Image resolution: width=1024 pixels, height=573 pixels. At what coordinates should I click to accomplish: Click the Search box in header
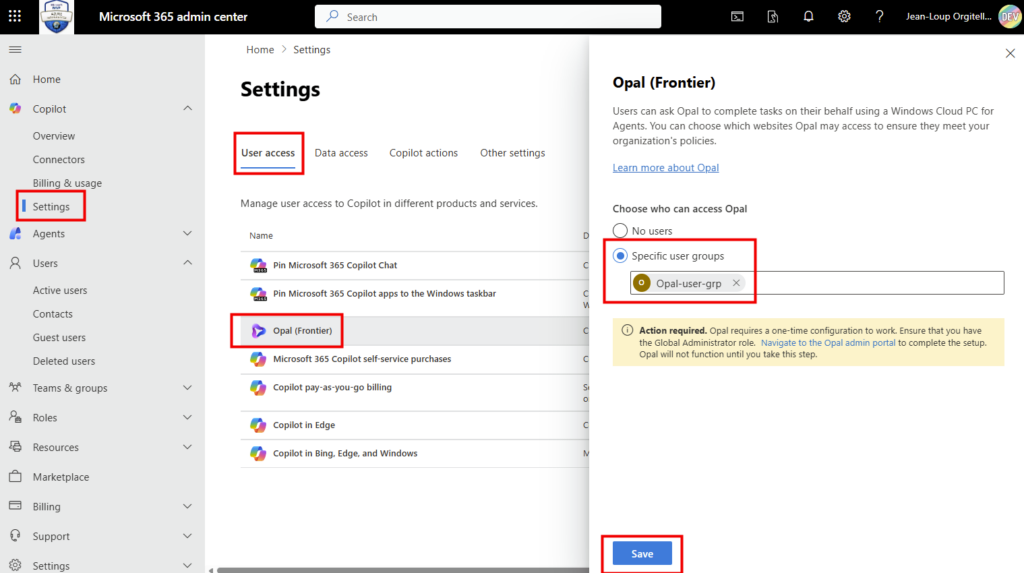[x=488, y=17]
